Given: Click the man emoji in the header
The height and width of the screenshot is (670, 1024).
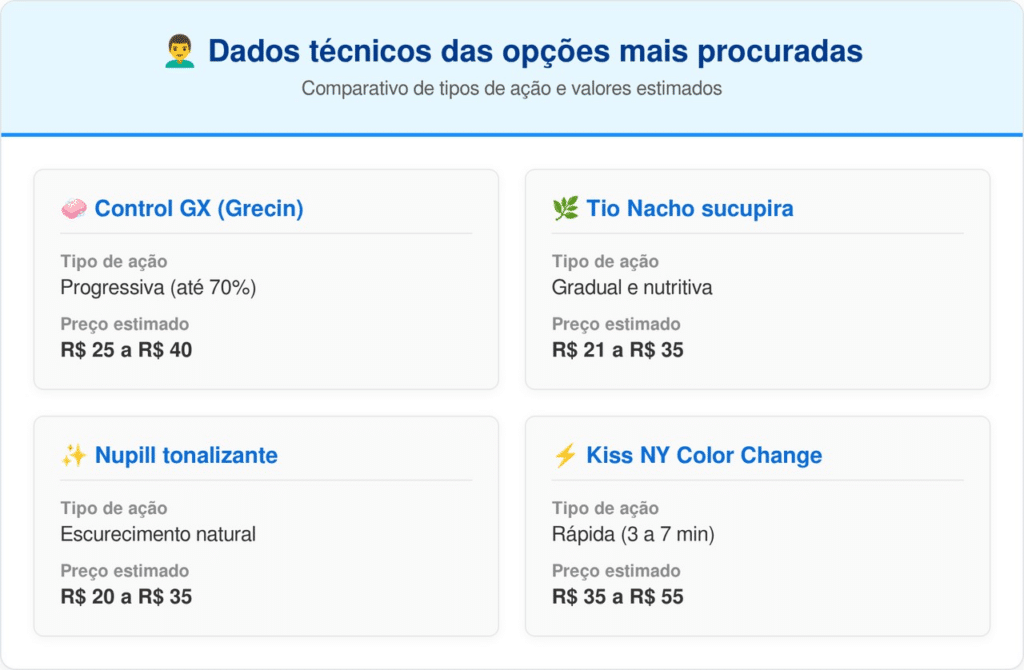Looking at the screenshot, I should (180, 52).
